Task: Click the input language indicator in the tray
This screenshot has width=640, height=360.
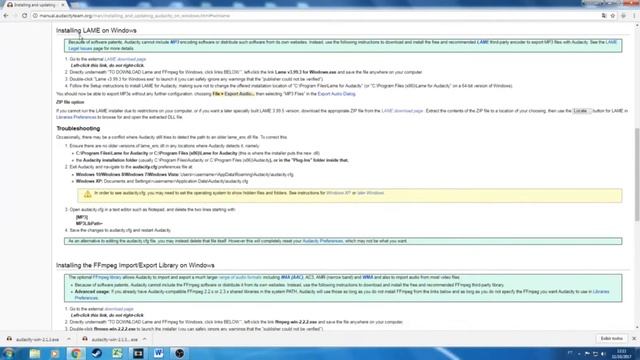Action: coord(570,353)
